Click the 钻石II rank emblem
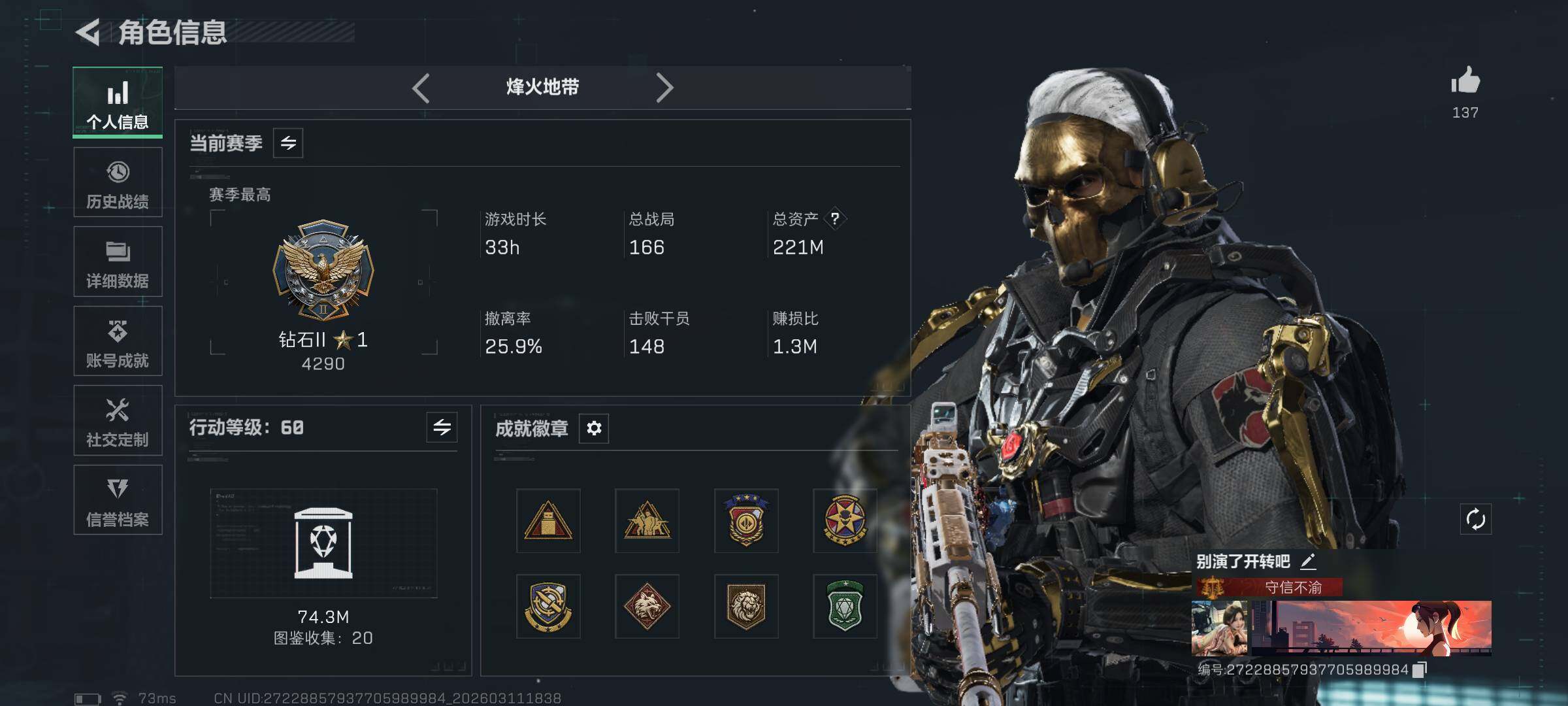This screenshot has width=1568, height=706. coord(323,270)
